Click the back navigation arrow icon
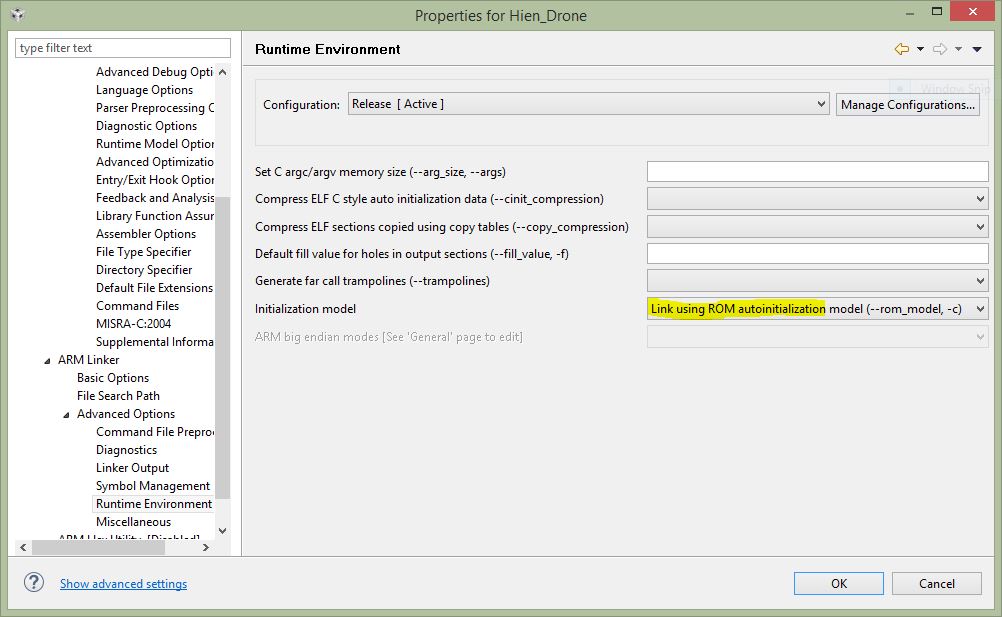Image resolution: width=1002 pixels, height=617 pixels. click(x=901, y=49)
